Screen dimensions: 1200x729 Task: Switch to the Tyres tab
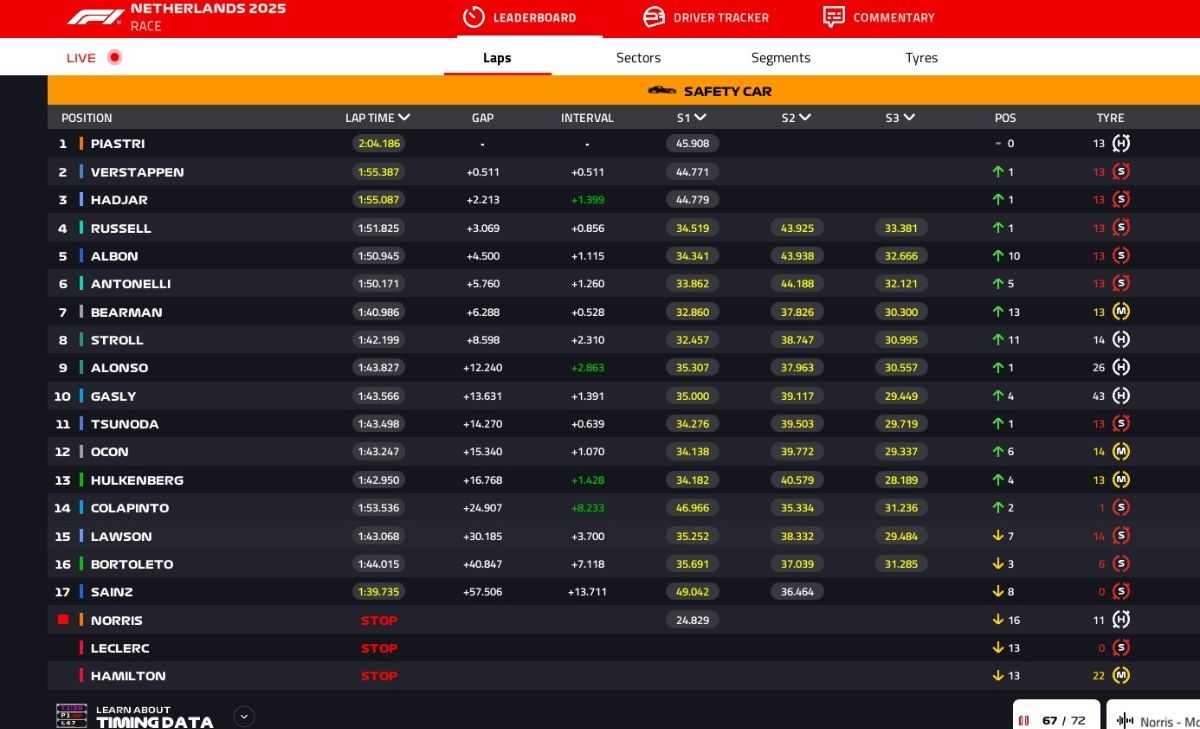[x=921, y=58]
